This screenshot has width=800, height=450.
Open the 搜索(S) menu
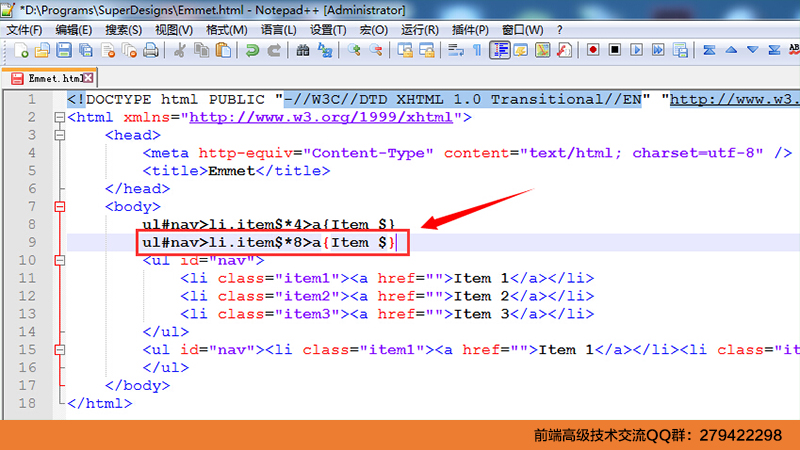tap(123, 30)
